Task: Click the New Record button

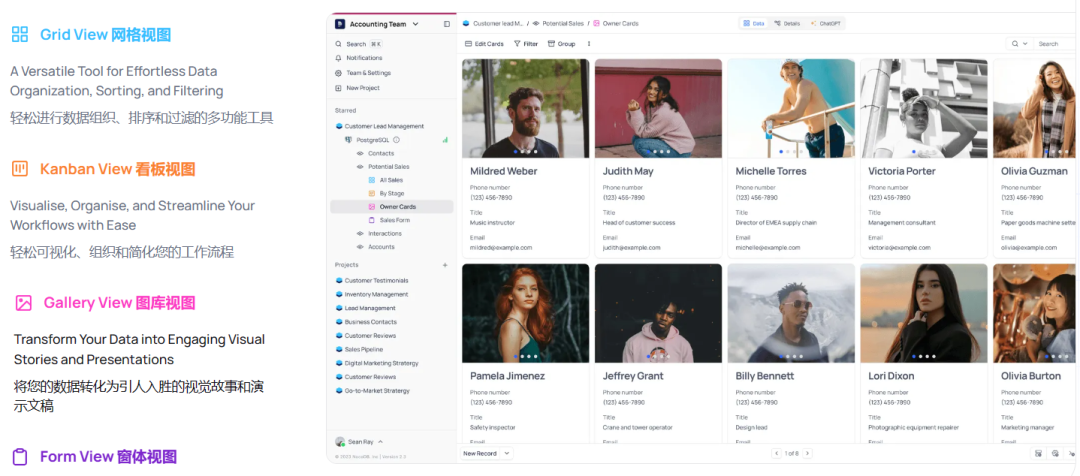Action: click(479, 453)
